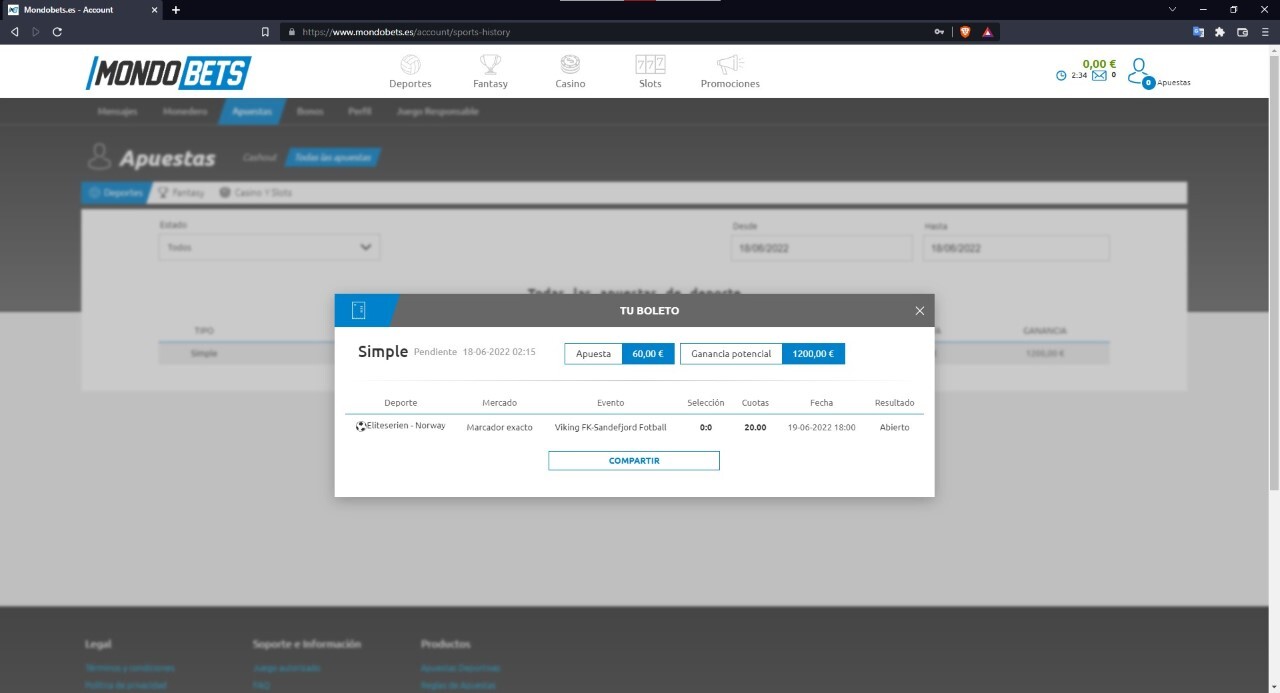Click the 20.00 odds value
Screen dimensions: 1280x693
pos(755,427)
